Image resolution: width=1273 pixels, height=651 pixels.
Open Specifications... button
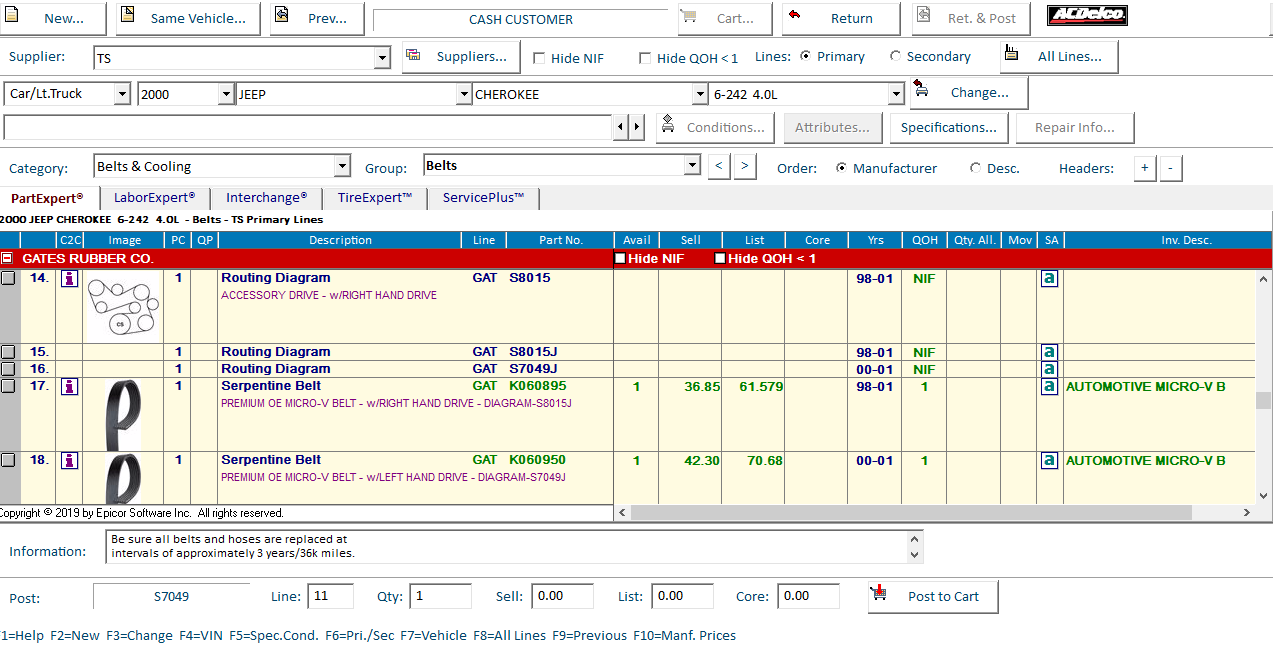[948, 128]
